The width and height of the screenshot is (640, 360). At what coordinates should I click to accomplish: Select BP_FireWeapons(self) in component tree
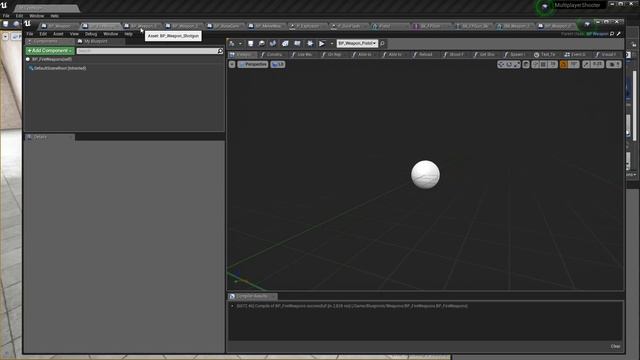point(52,59)
